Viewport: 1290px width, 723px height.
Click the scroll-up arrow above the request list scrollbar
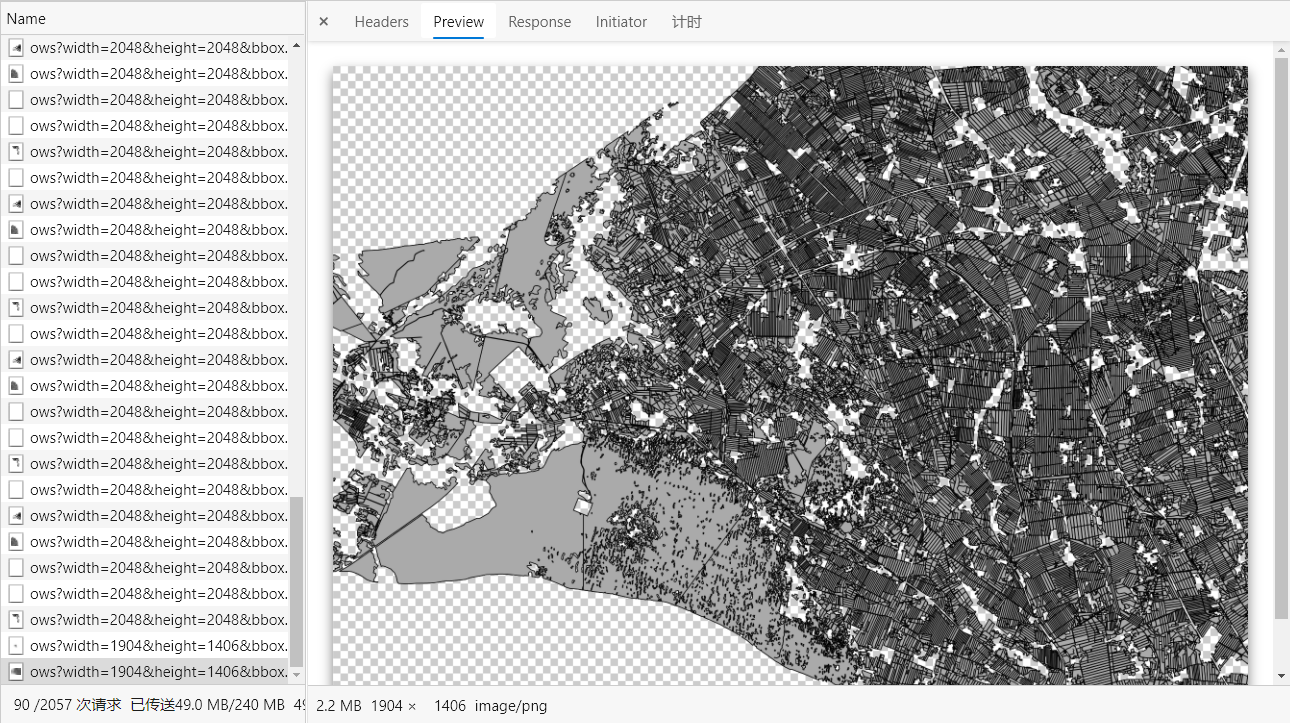pyautogui.click(x=296, y=46)
